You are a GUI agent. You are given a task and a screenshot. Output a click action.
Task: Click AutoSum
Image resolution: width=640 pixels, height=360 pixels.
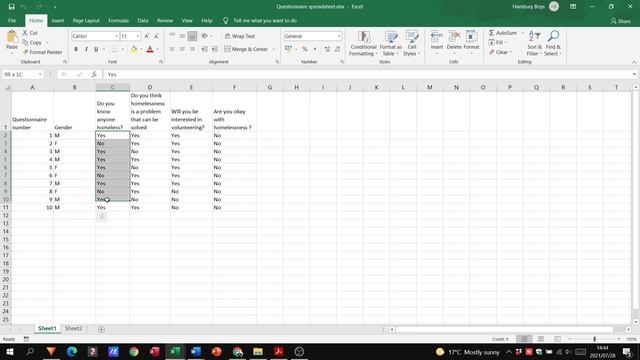click(x=503, y=33)
